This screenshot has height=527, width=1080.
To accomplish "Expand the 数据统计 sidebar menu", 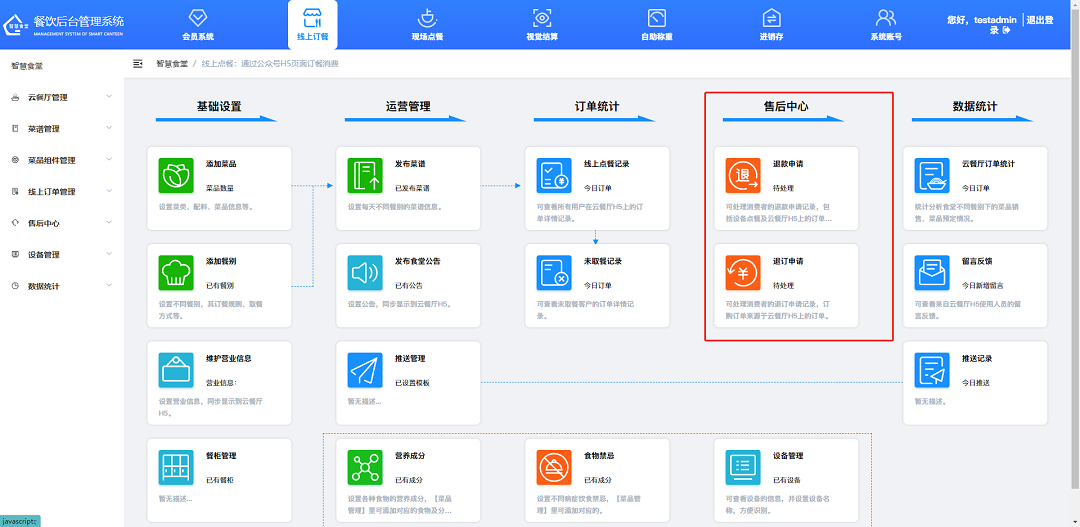I will tap(60, 286).
